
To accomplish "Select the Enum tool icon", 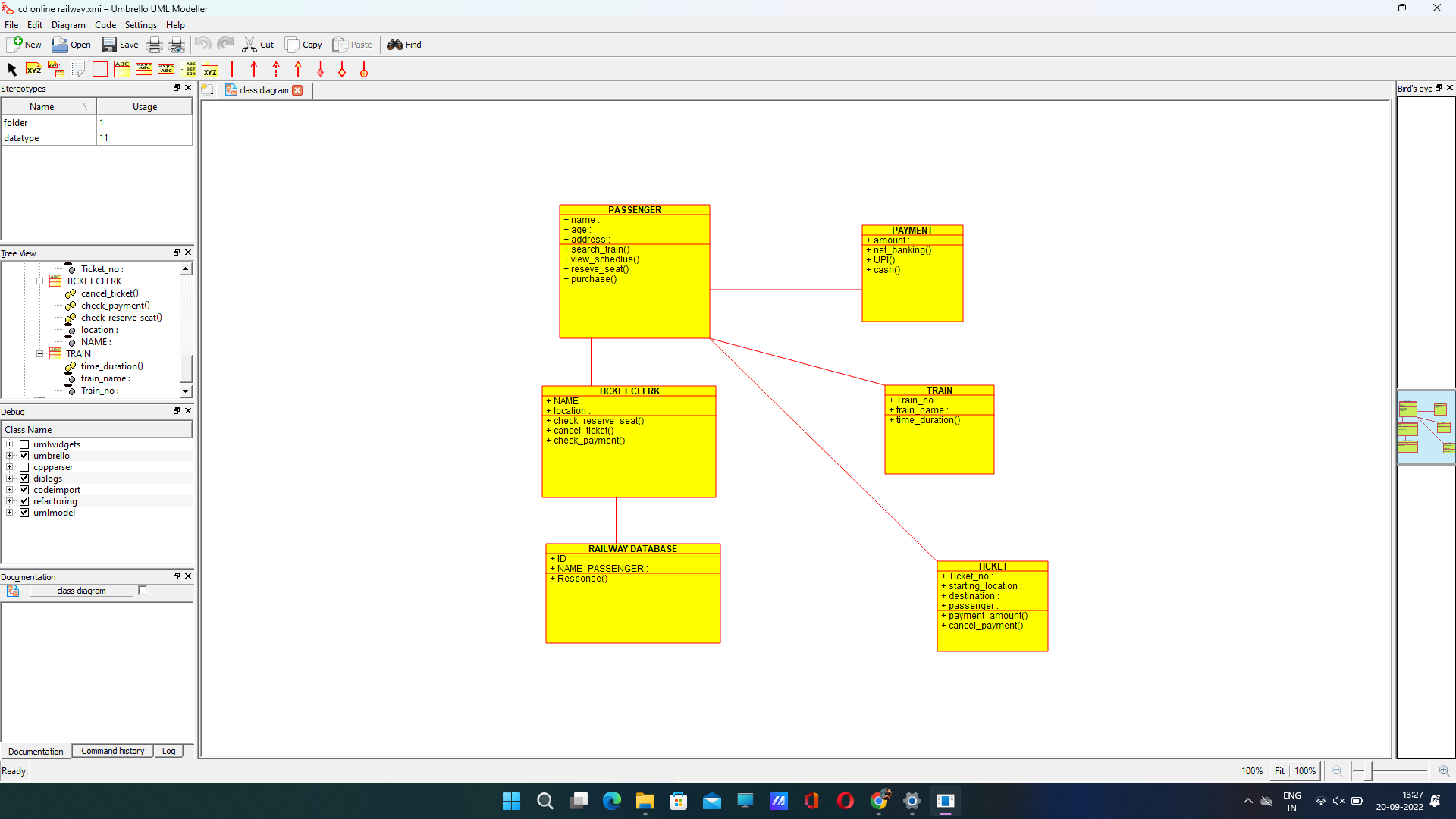I will (188, 70).
